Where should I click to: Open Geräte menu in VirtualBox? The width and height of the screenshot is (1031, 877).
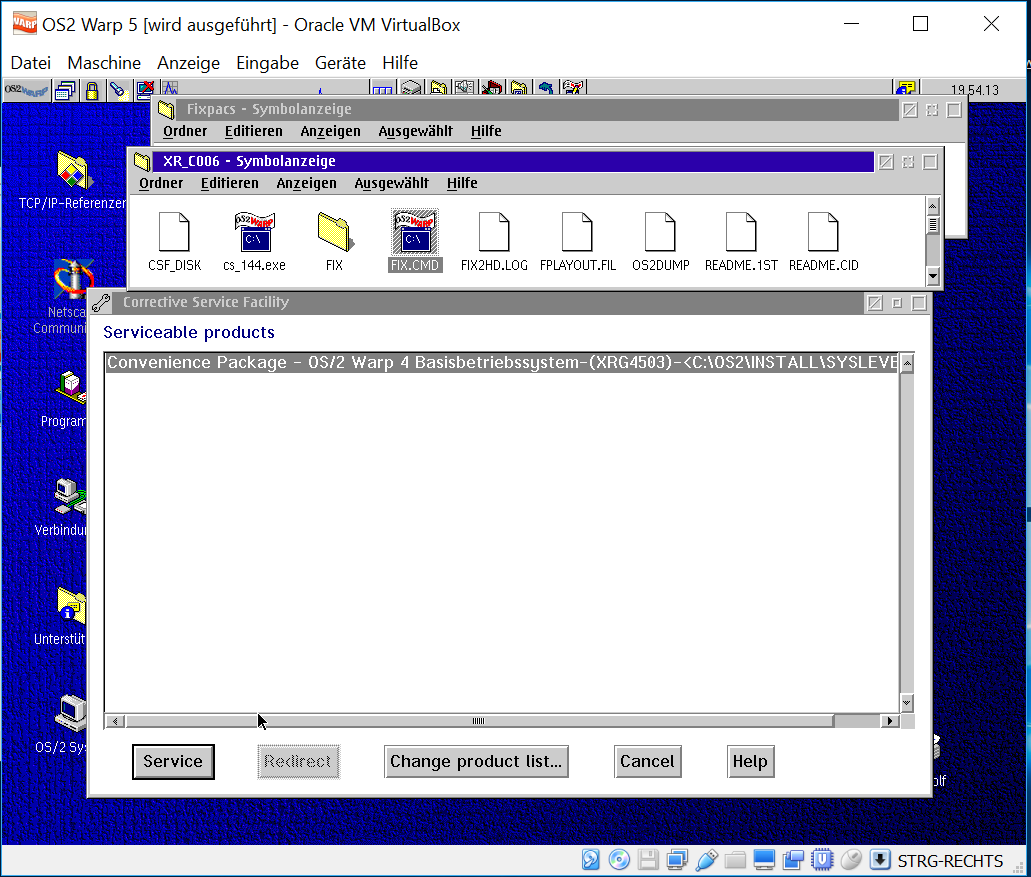tap(341, 63)
